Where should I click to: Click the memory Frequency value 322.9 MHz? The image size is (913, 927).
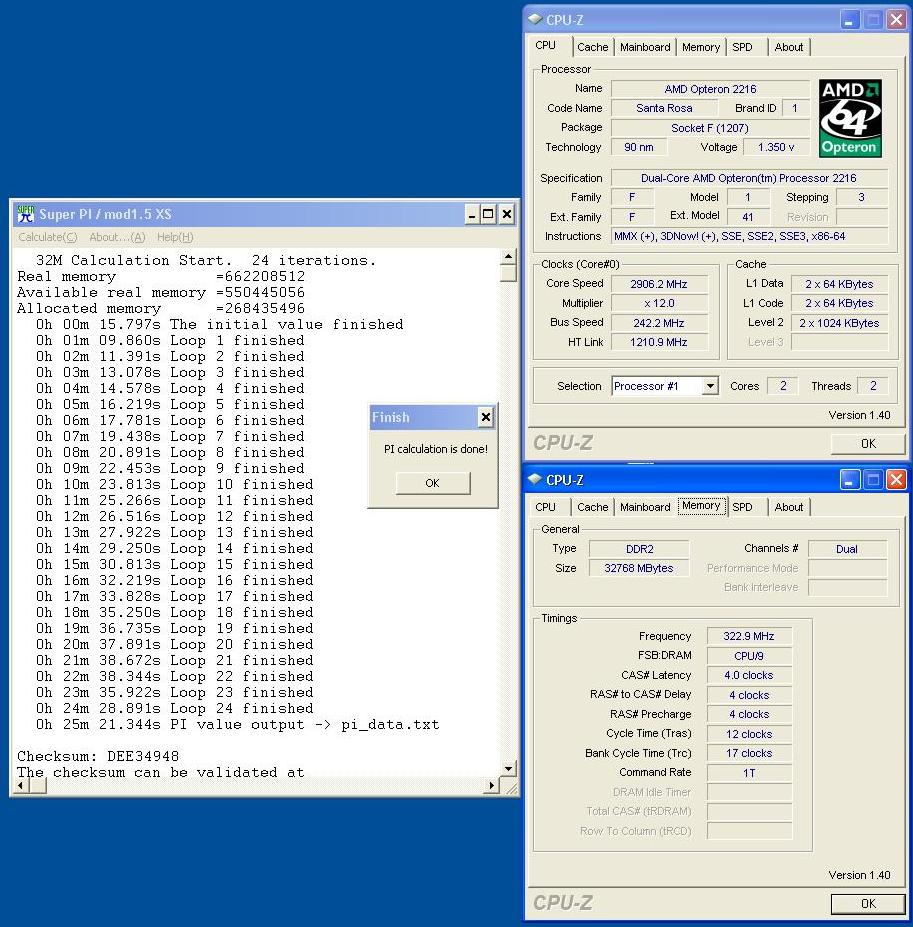click(749, 636)
